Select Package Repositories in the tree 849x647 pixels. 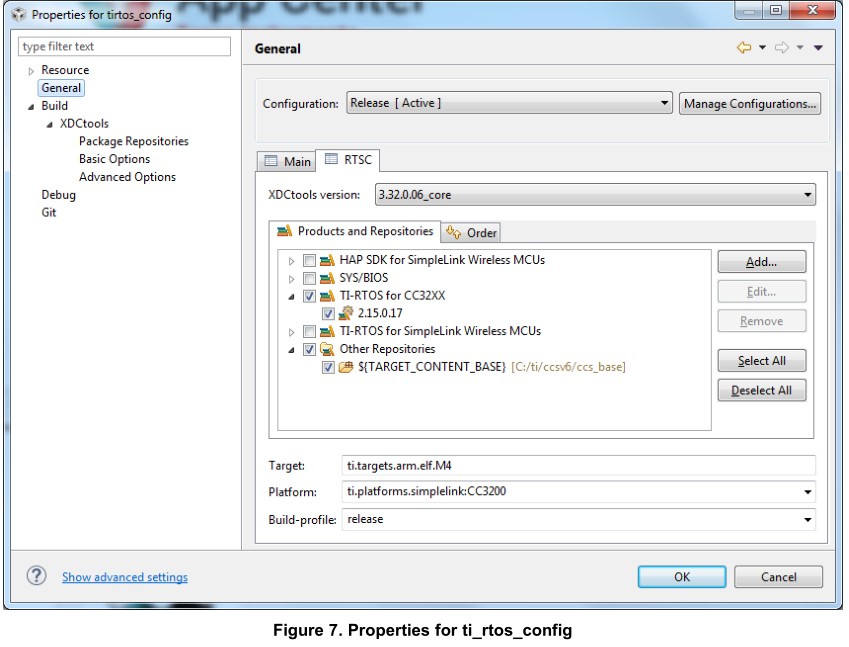[x=134, y=141]
